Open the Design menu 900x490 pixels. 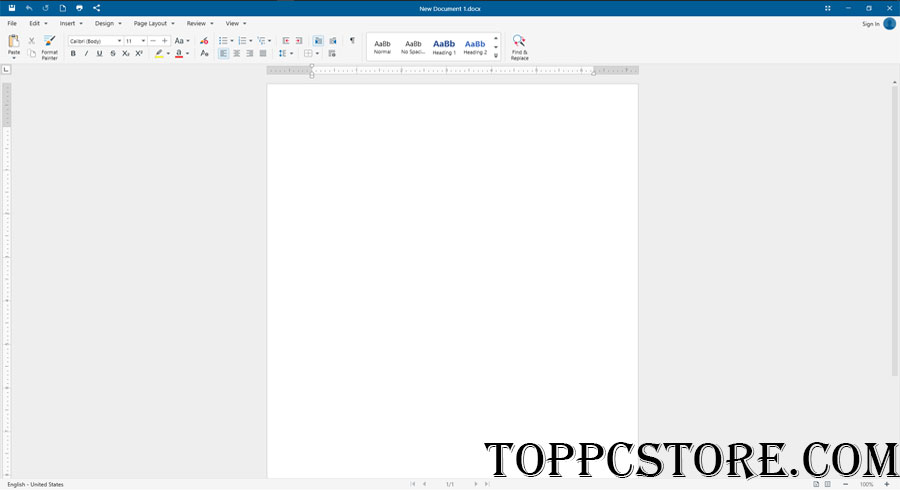click(x=108, y=24)
